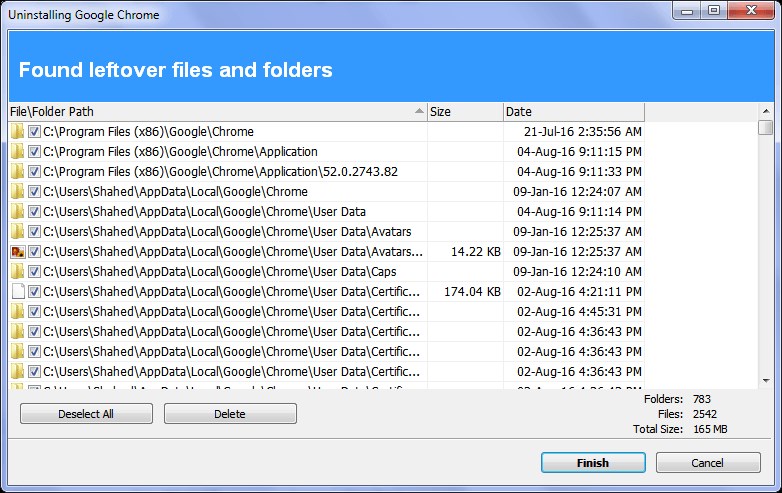This screenshot has width=782, height=493.
Task: Cancel the uninstall dialog
Action: (x=708, y=463)
